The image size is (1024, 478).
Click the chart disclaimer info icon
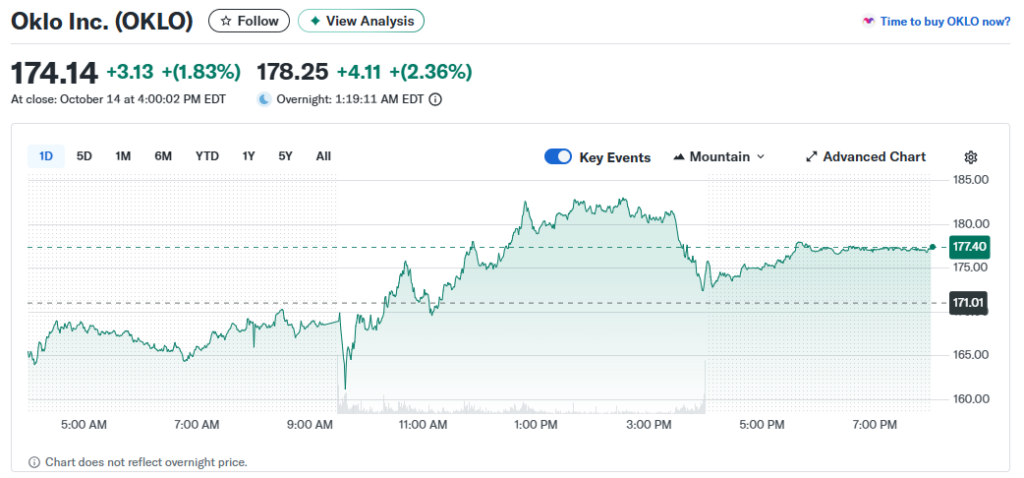(x=34, y=462)
